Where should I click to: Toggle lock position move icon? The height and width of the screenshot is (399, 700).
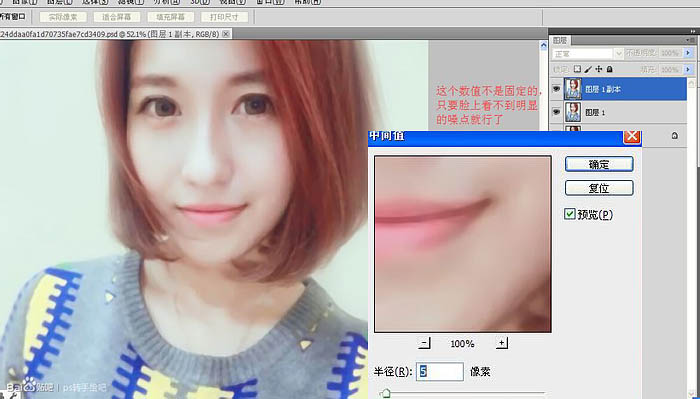599,69
